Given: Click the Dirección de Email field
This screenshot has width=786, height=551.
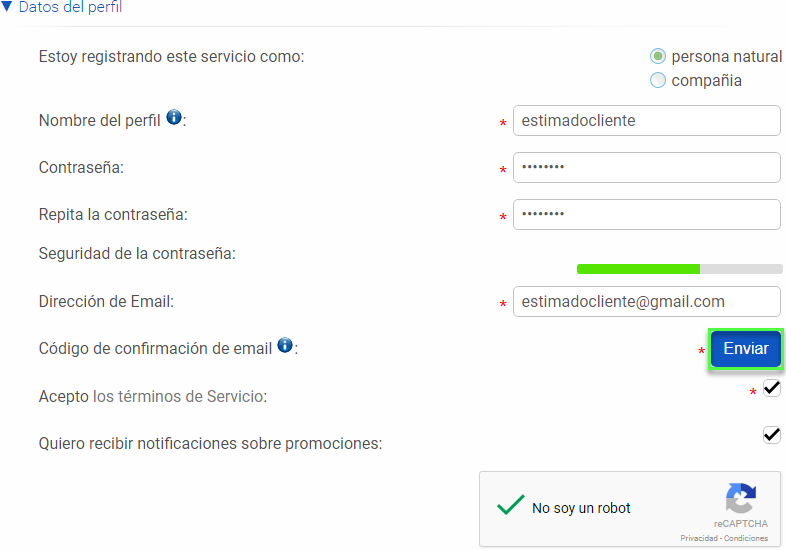Looking at the screenshot, I should (647, 301).
